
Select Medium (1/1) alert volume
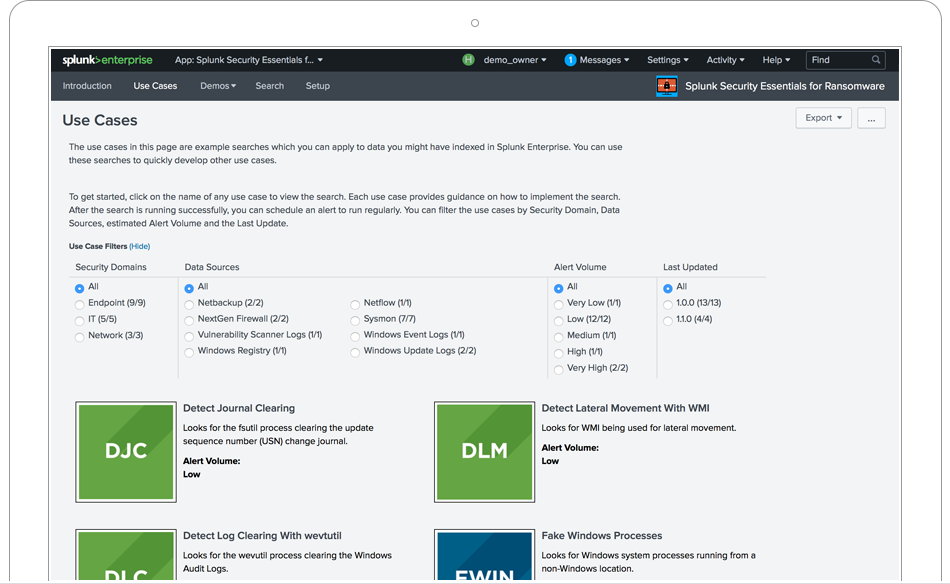point(559,337)
